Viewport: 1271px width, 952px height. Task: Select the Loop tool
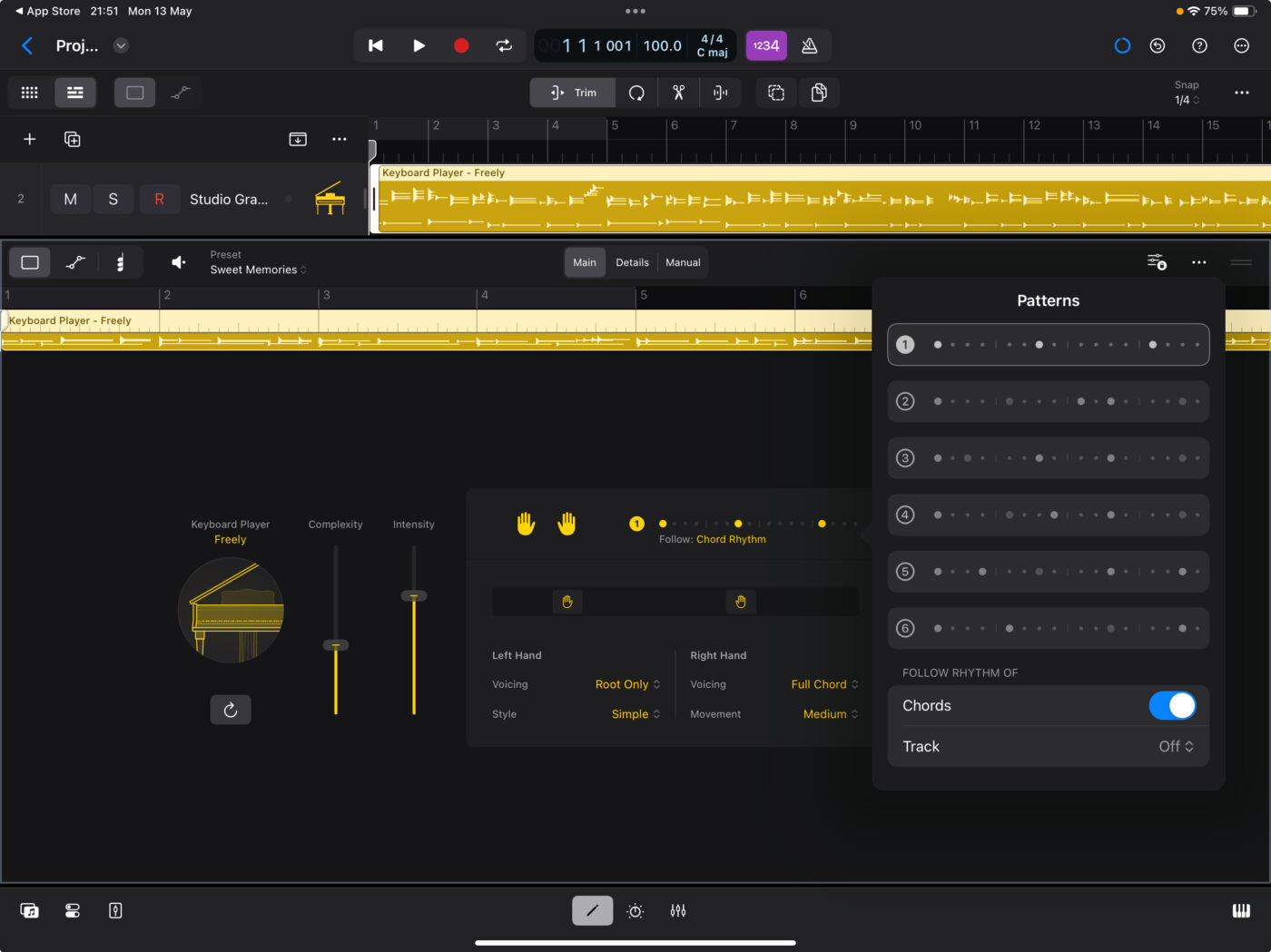pyautogui.click(x=636, y=93)
